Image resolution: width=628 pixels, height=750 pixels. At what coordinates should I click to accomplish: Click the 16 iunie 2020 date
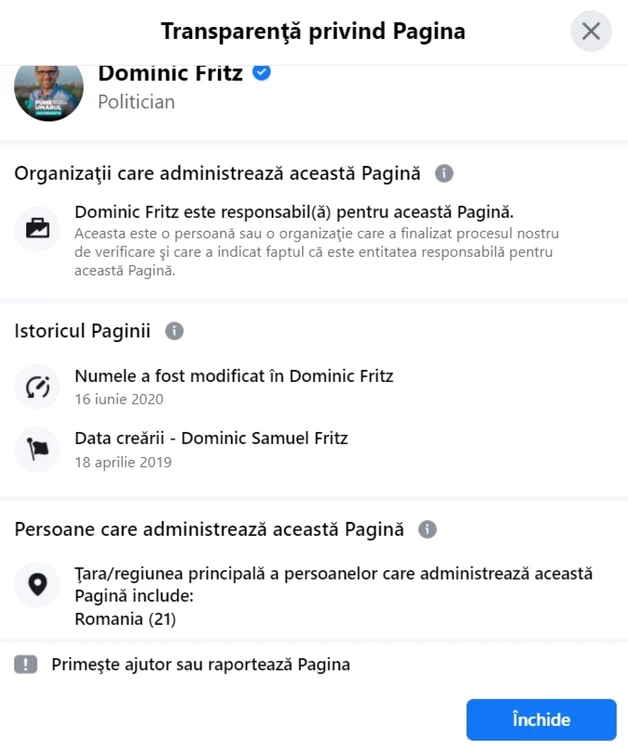[119, 399]
